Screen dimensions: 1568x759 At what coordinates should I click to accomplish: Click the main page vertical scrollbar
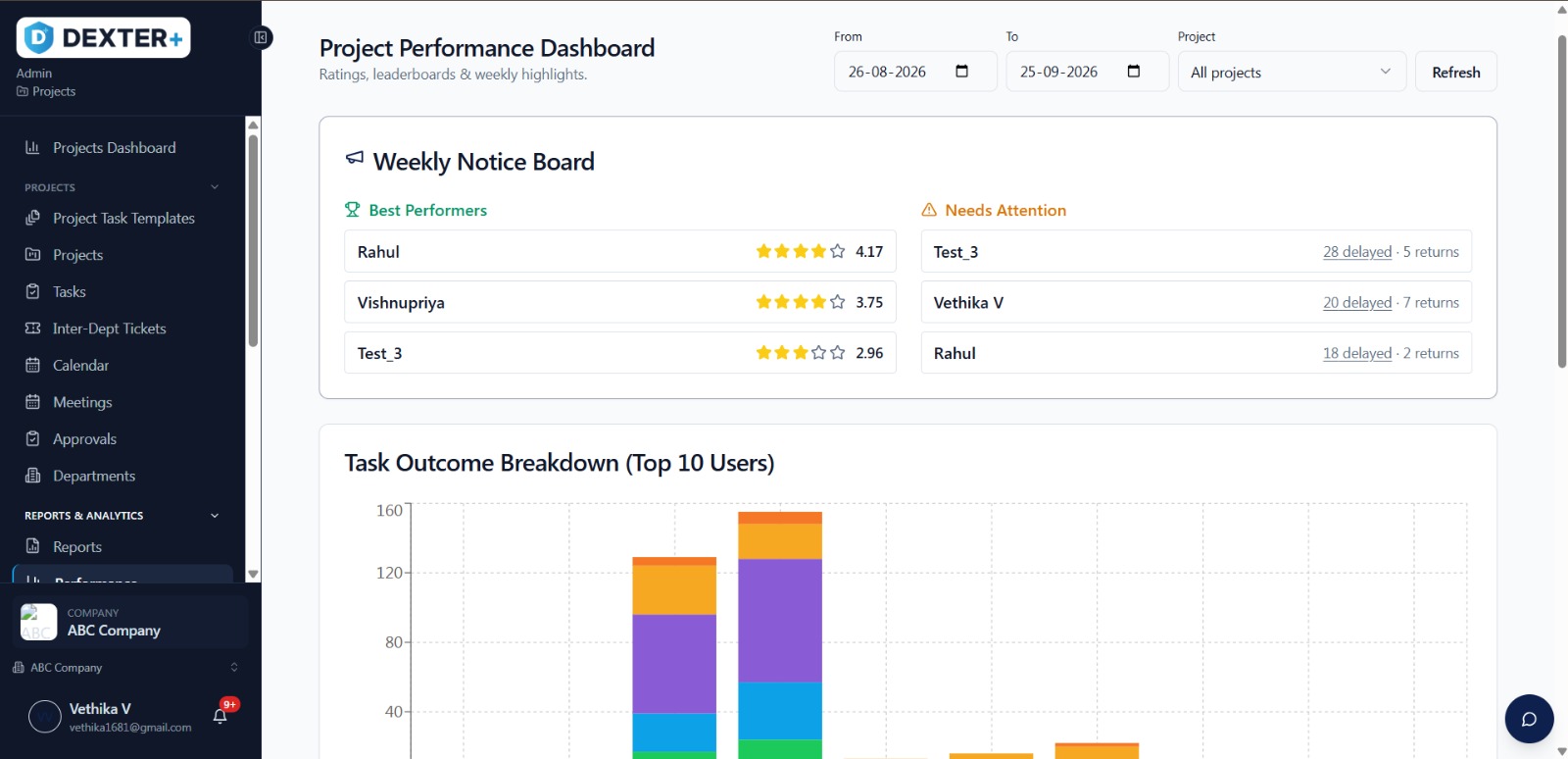[1562, 201]
